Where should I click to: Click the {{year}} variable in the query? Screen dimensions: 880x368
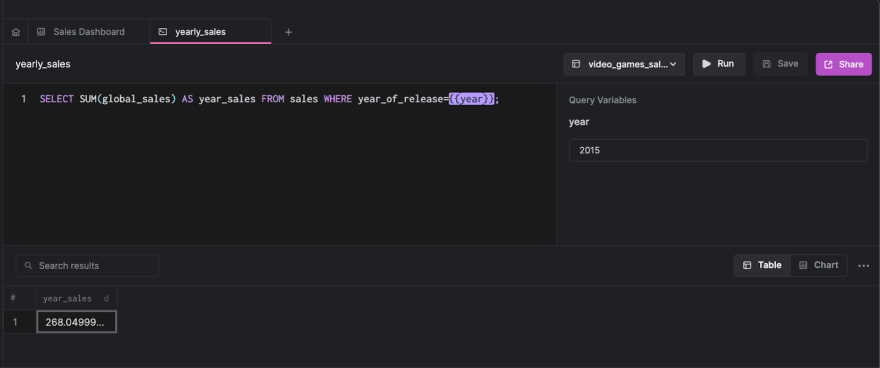(x=471, y=99)
